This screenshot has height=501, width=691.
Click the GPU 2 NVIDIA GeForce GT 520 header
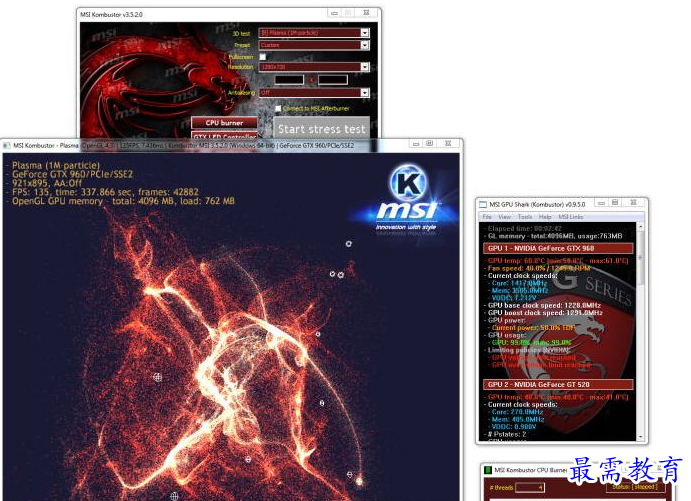pos(558,385)
